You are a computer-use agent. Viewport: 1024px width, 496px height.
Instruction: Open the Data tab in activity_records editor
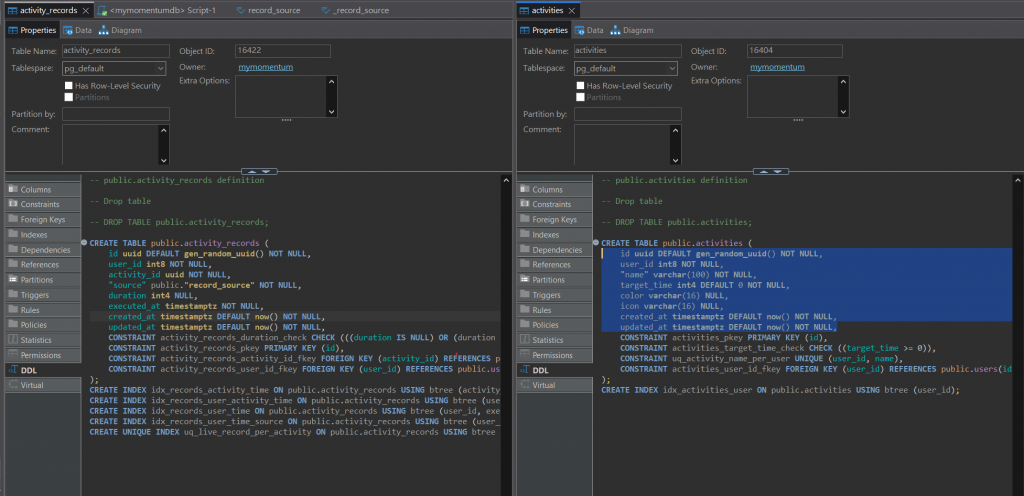77,30
